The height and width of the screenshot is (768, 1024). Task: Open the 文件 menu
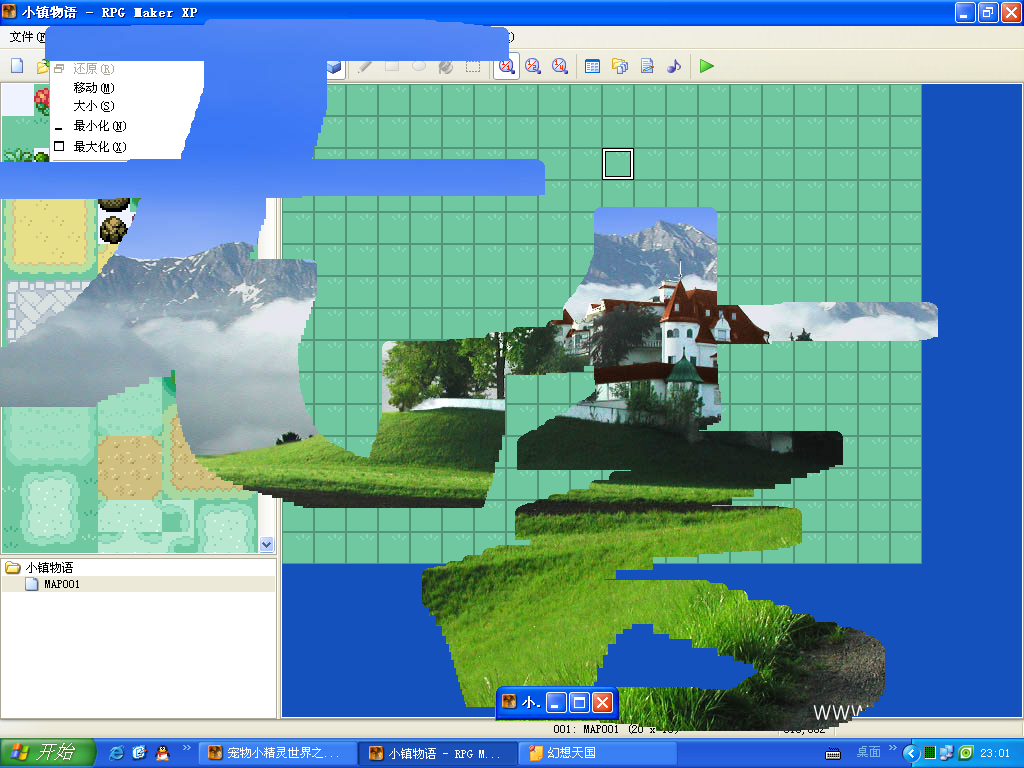point(26,37)
